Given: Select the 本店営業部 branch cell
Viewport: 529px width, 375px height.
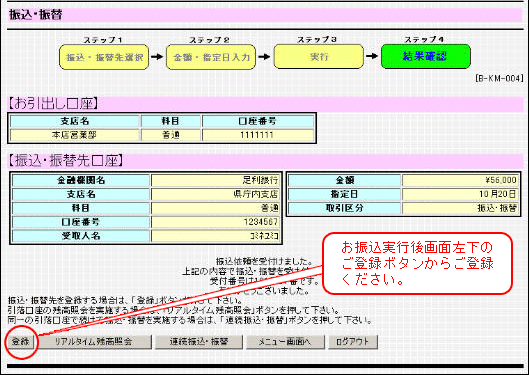Looking at the screenshot, I should [74, 135].
